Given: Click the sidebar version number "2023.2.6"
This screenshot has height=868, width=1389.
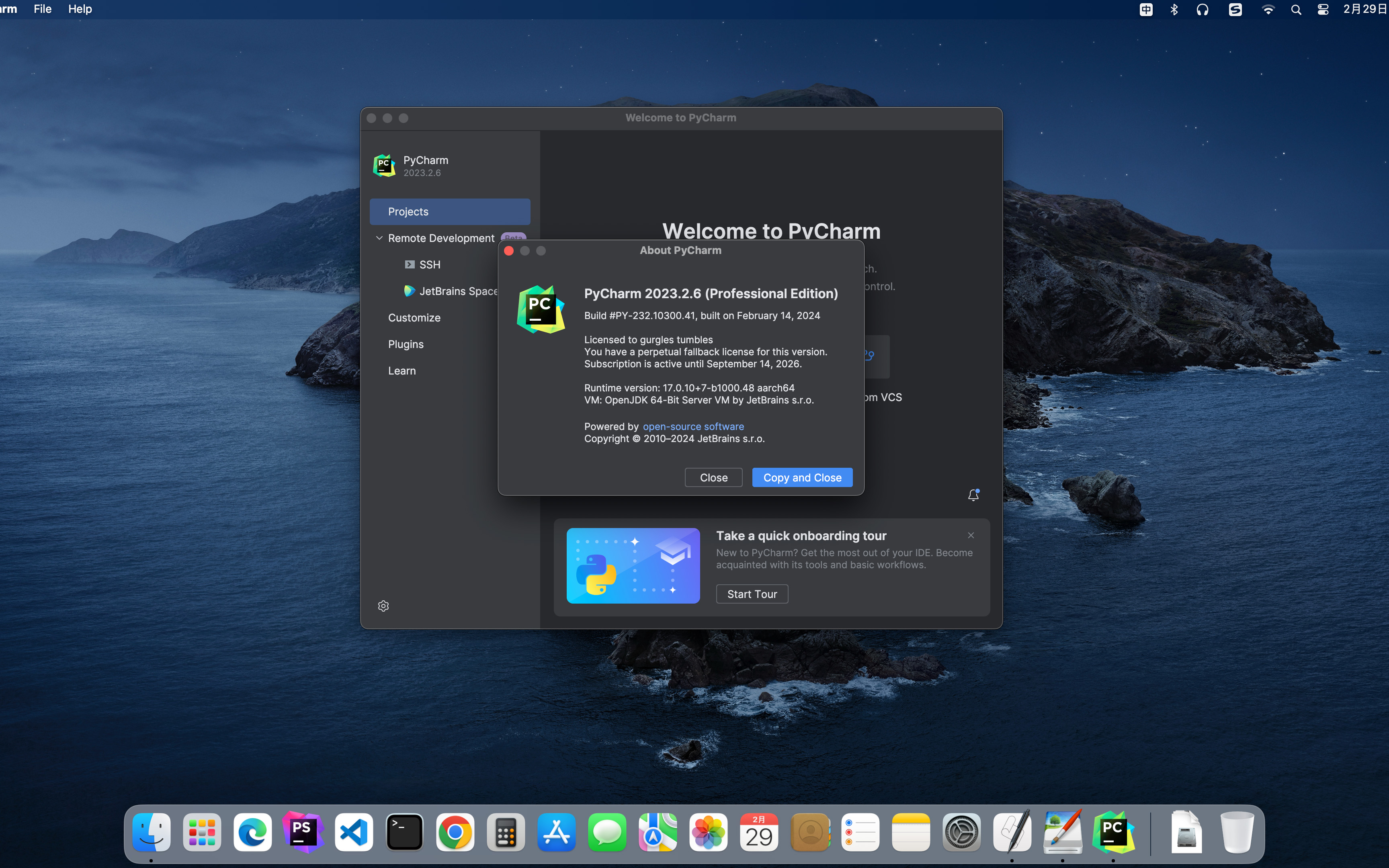Looking at the screenshot, I should [422, 173].
